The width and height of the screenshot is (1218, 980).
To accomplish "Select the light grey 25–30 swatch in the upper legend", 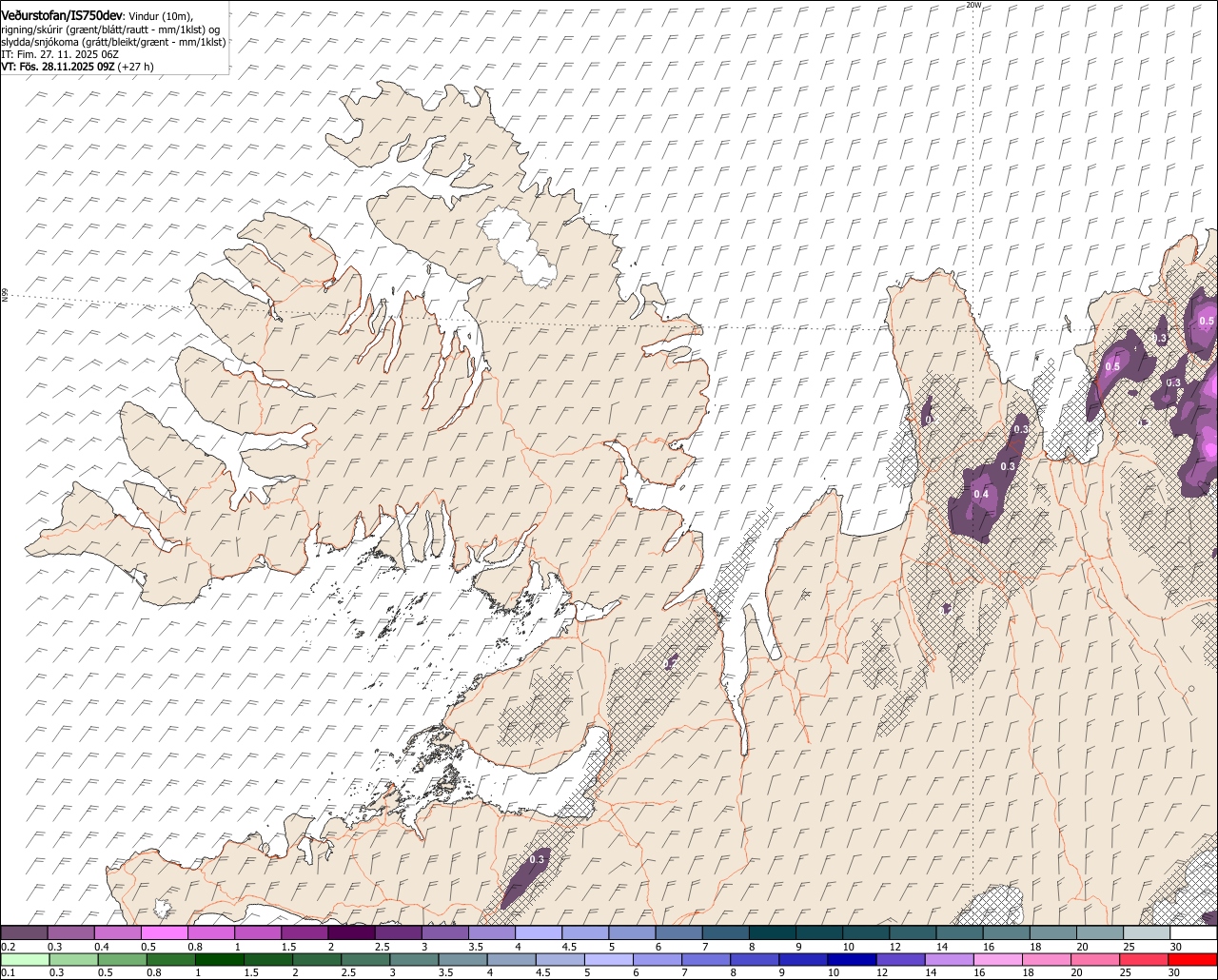I will [x=1147, y=932].
